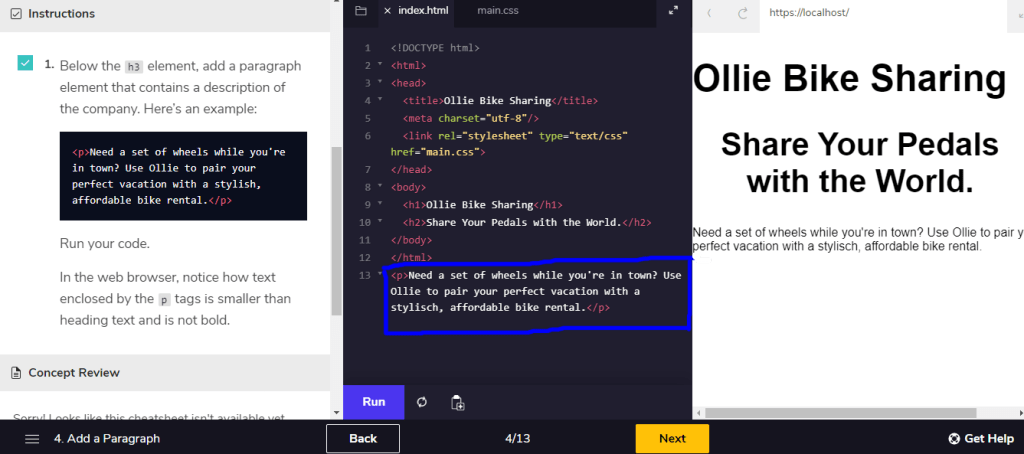Image resolution: width=1024 pixels, height=454 pixels.
Task: Close the index.html tab
Action: tap(387, 11)
